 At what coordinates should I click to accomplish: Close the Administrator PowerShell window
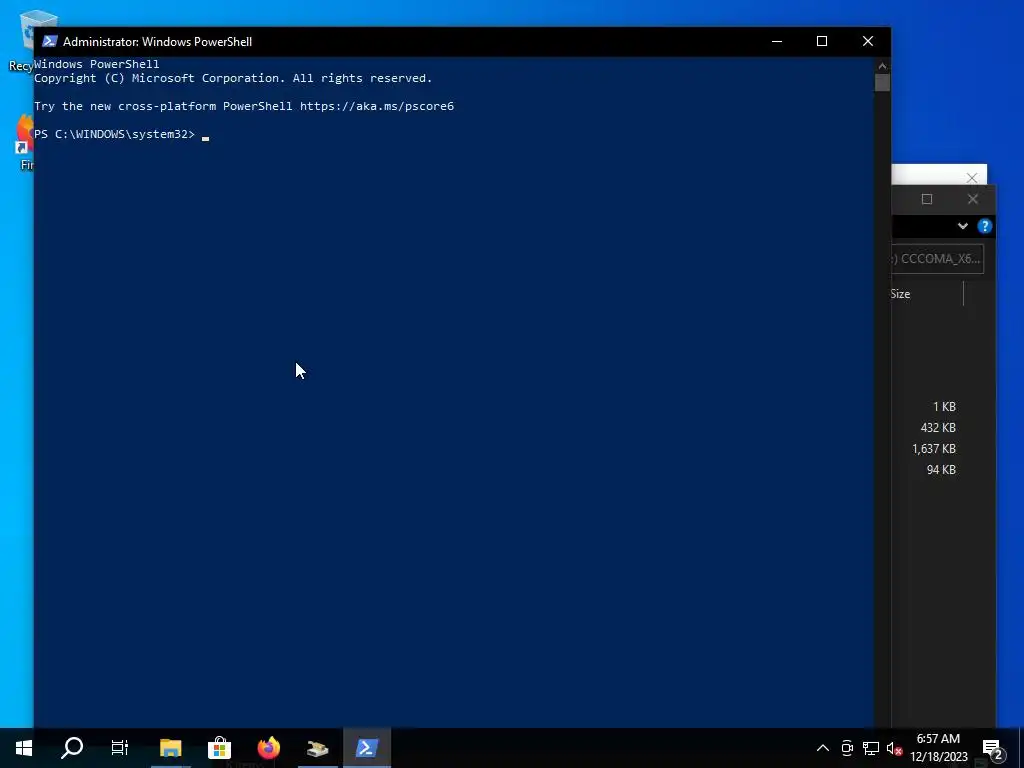point(868,41)
